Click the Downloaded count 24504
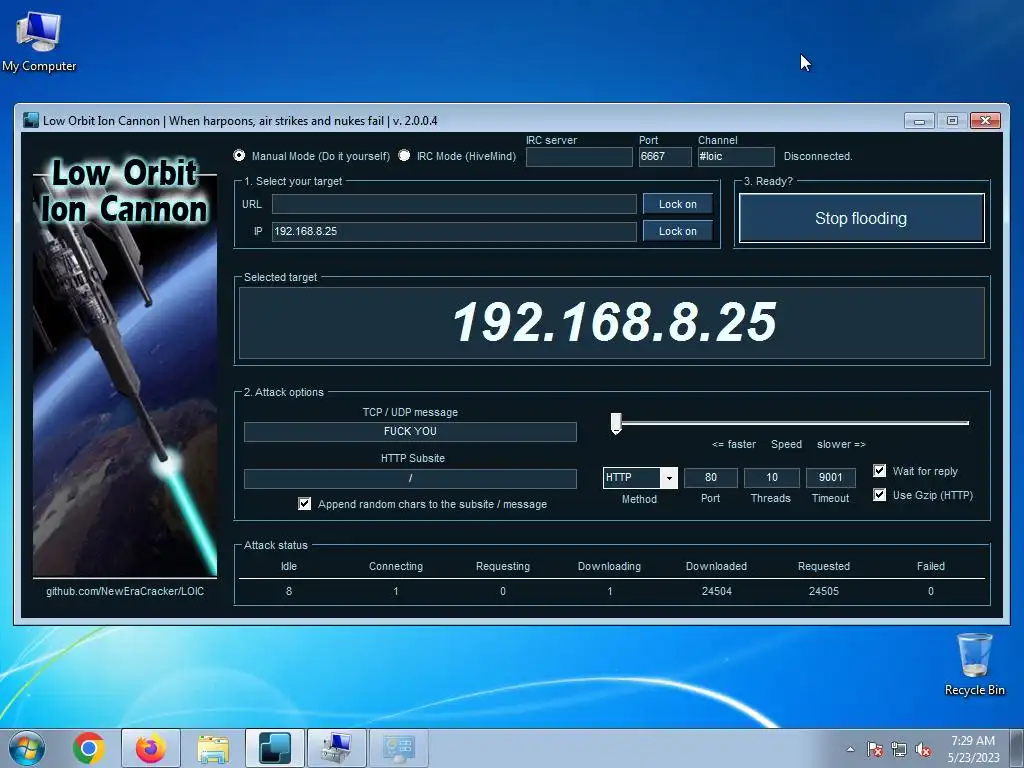The height and width of the screenshot is (768, 1024). coord(716,591)
